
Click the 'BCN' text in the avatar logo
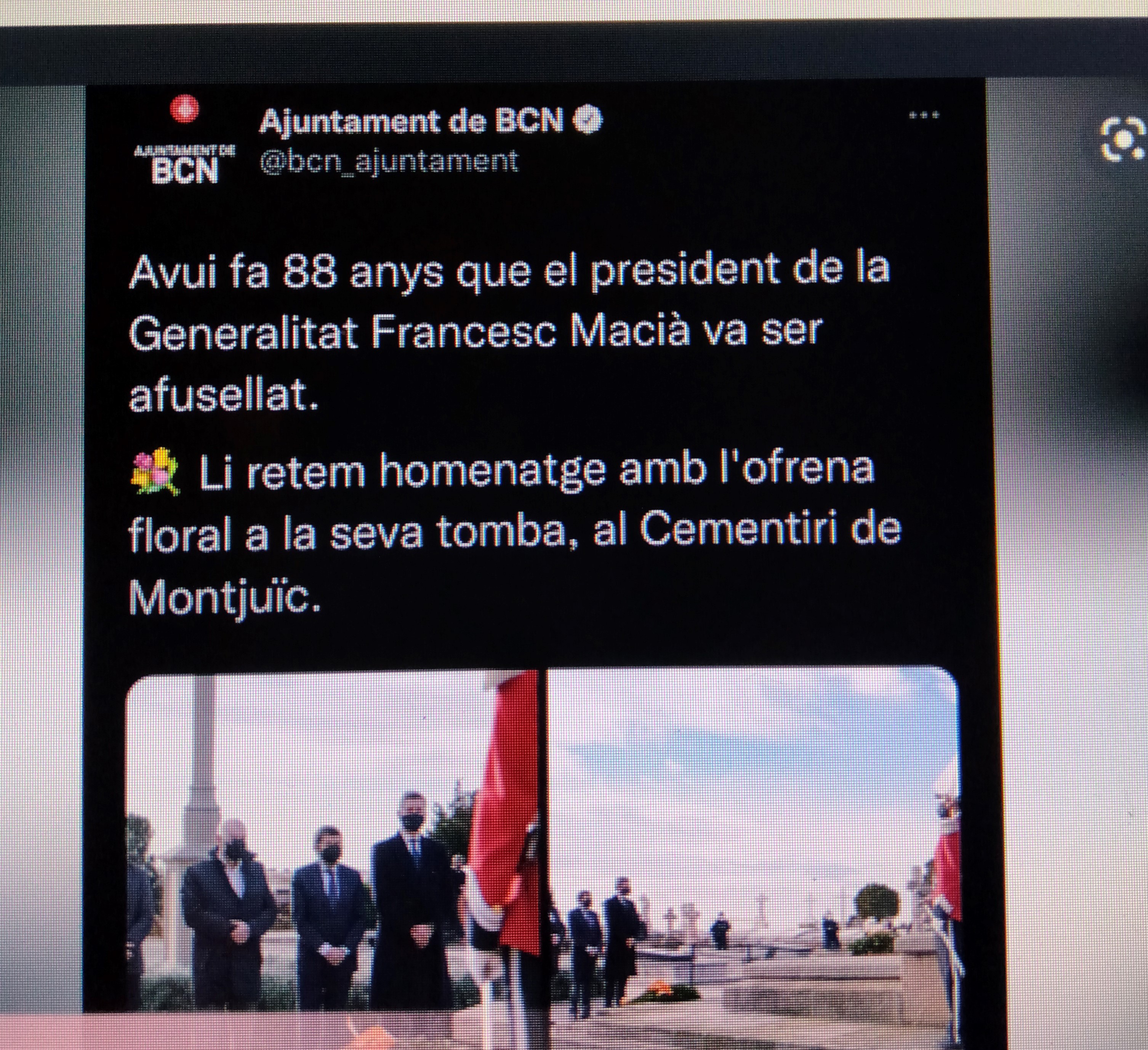(x=184, y=169)
